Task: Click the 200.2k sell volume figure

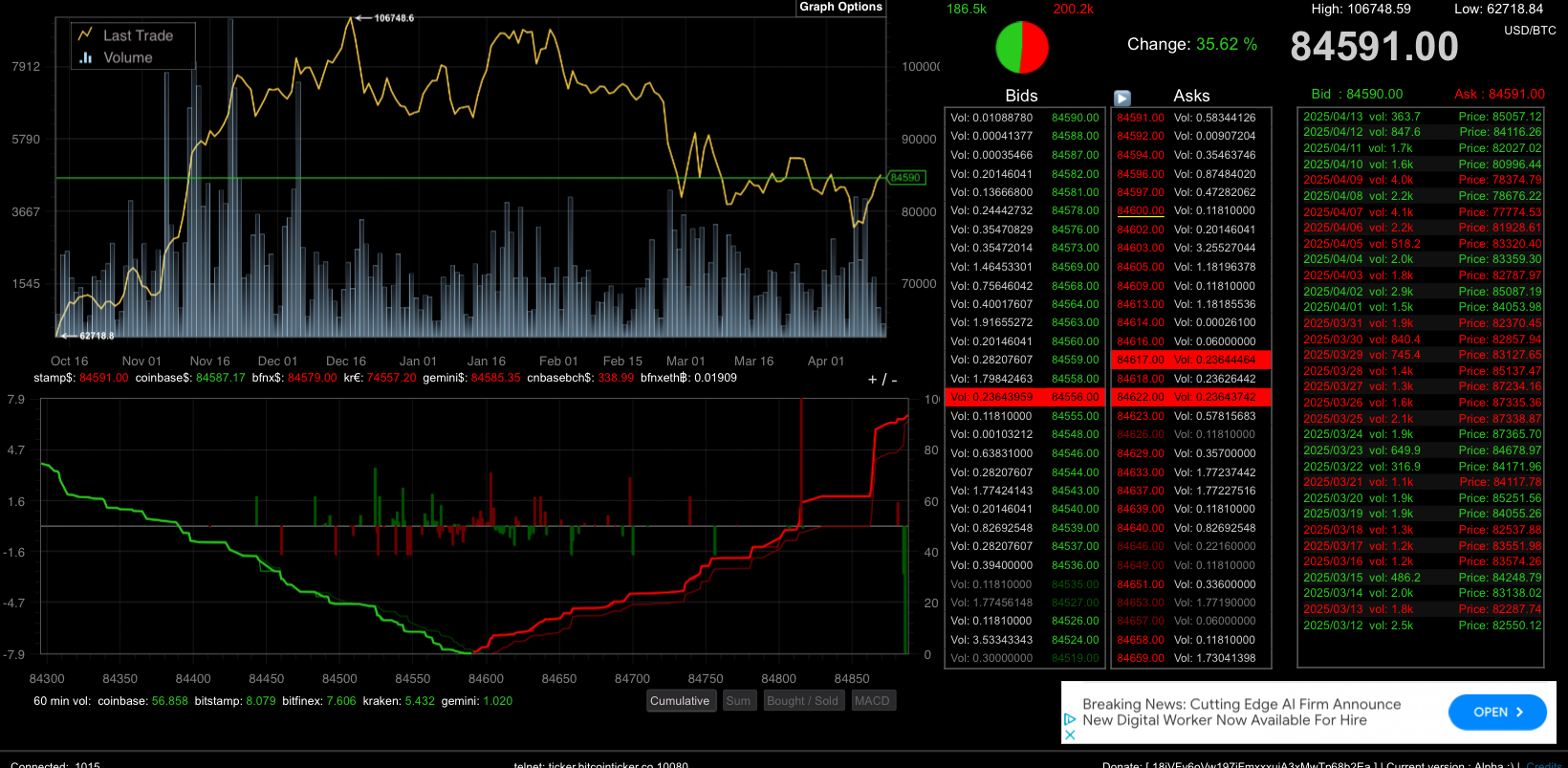Action: click(x=1073, y=9)
